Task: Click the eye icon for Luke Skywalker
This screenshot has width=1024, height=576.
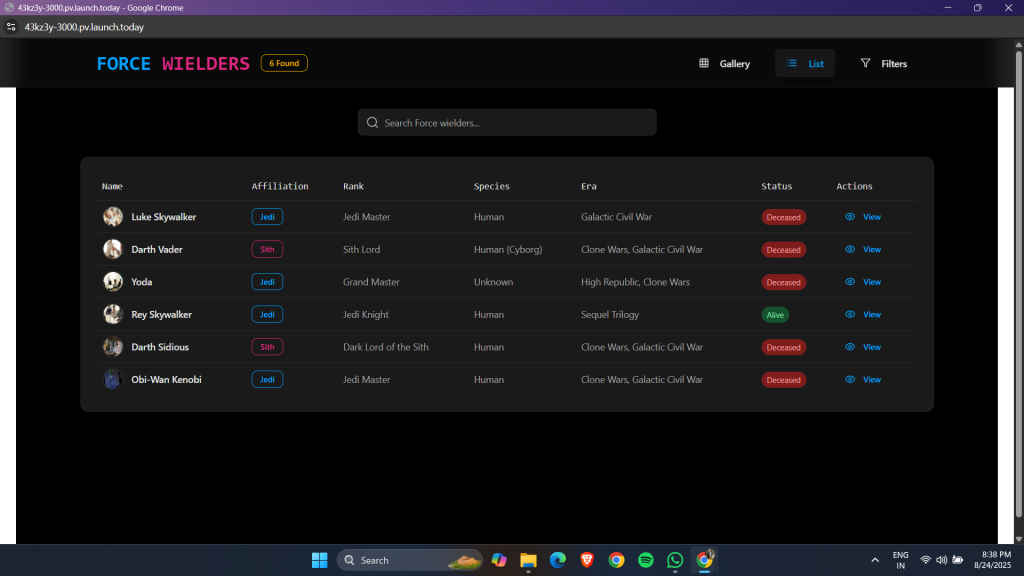Action: pyautogui.click(x=850, y=217)
